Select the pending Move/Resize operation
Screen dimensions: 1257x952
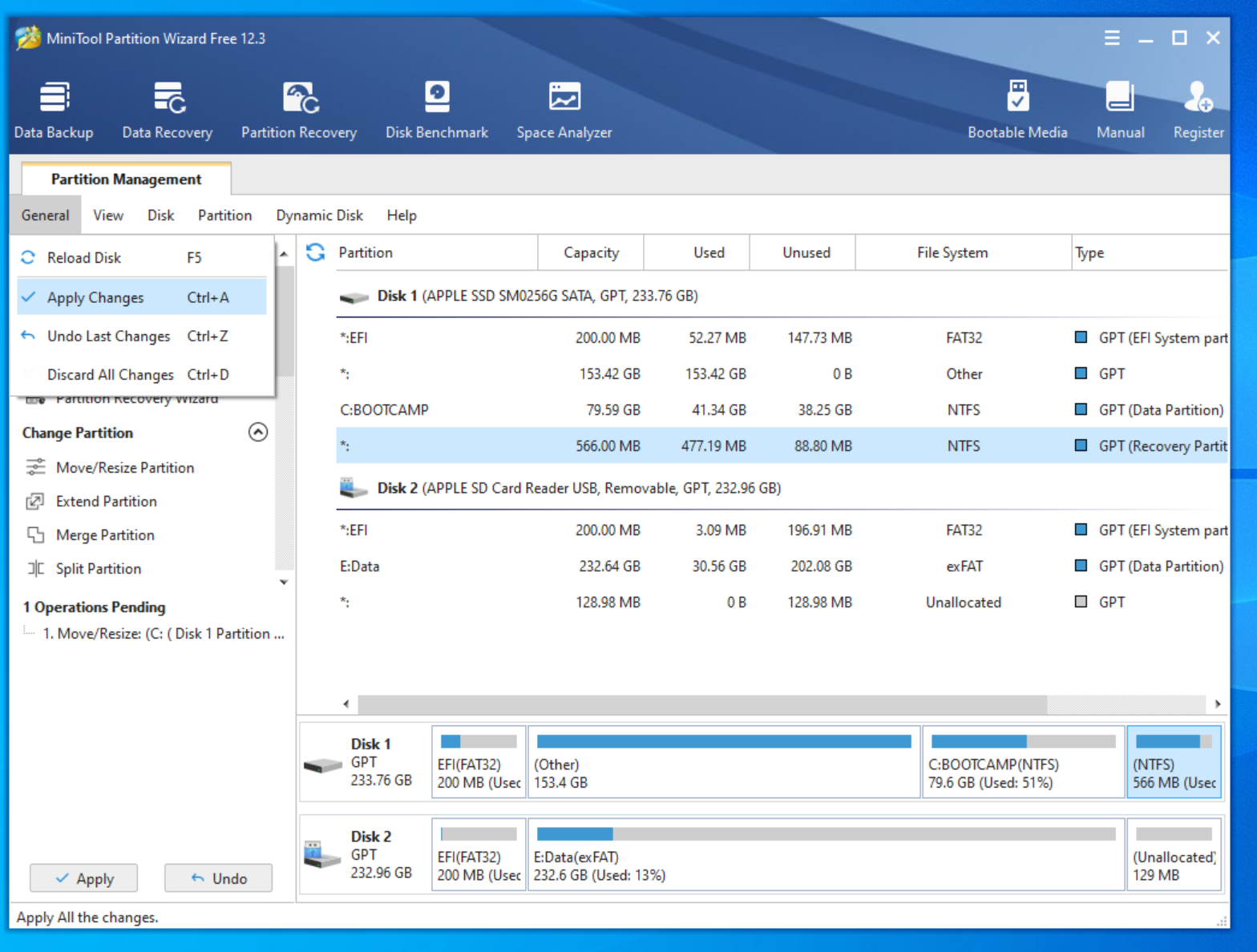click(x=163, y=633)
